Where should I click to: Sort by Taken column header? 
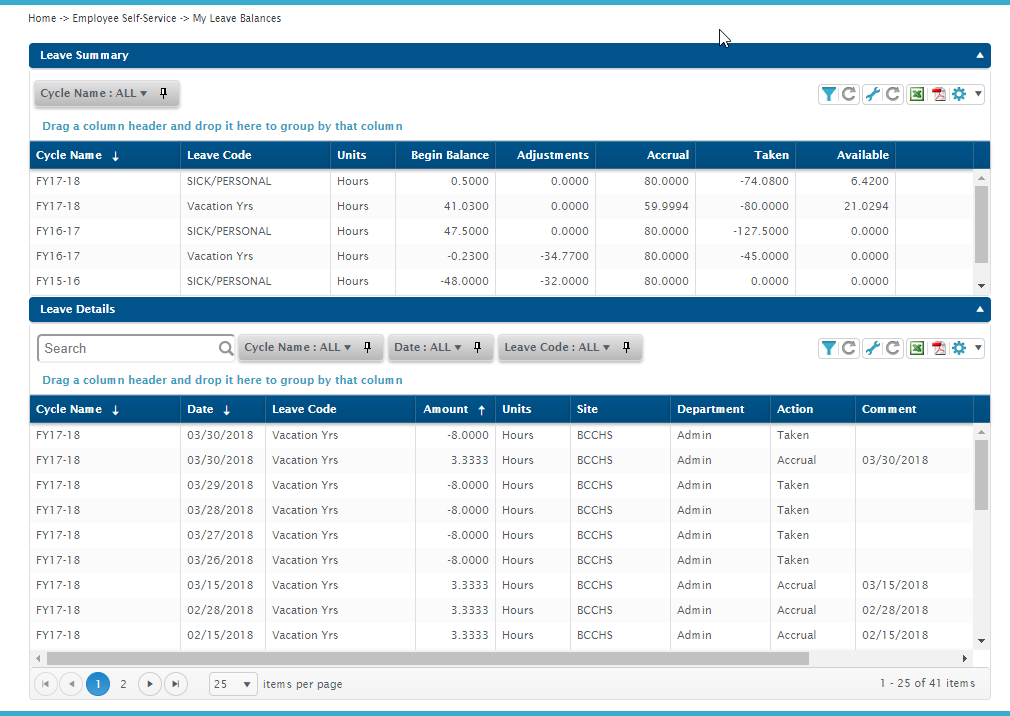tap(745, 155)
